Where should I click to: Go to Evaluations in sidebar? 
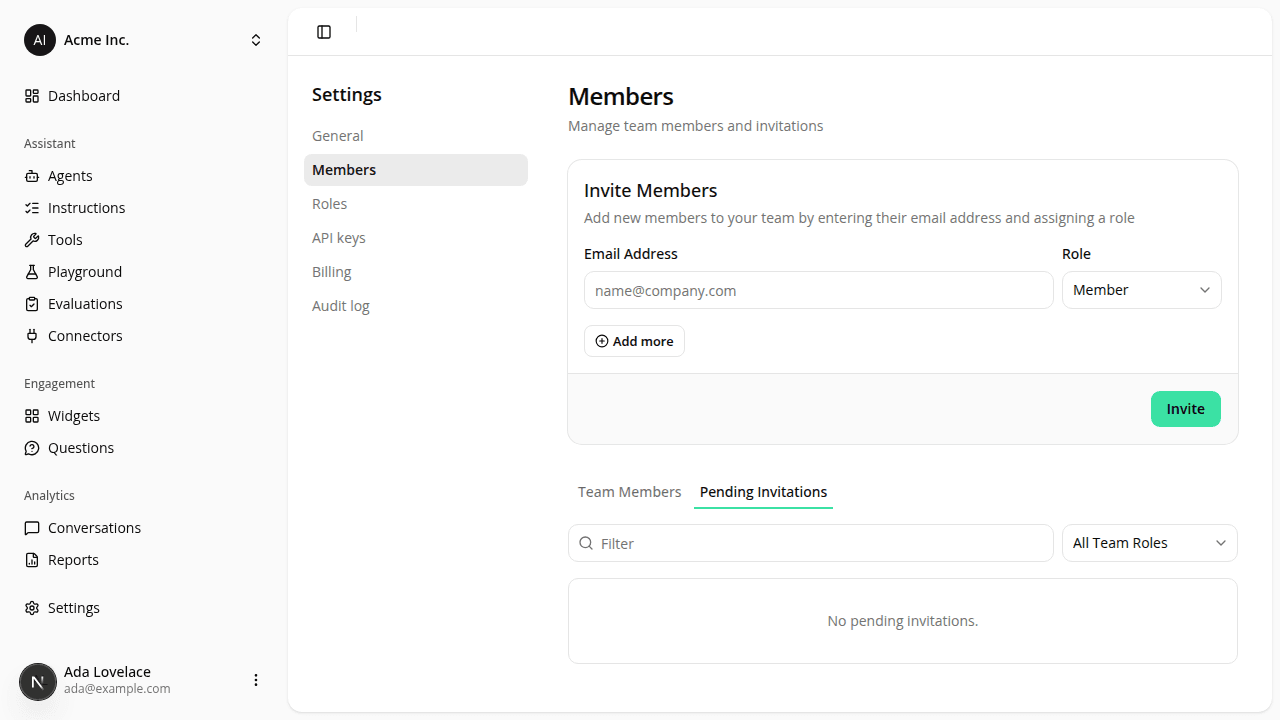click(x=144, y=304)
